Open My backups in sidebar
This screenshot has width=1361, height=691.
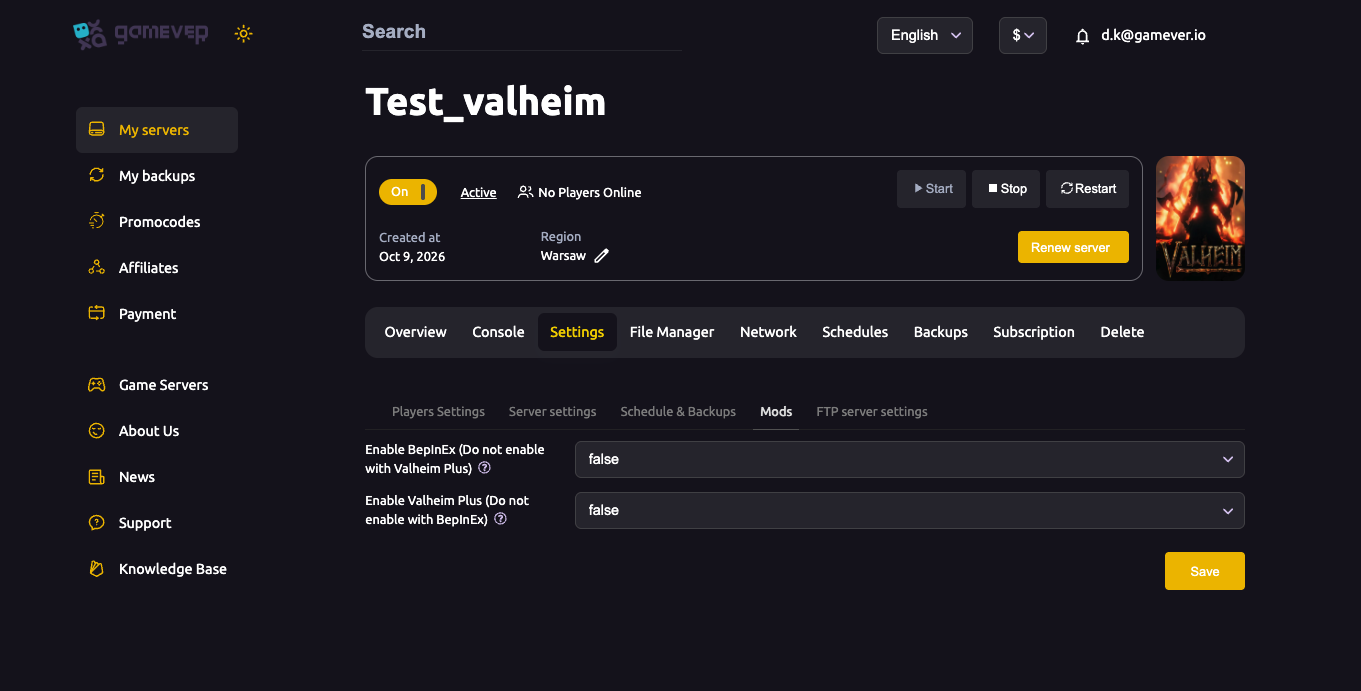click(157, 176)
